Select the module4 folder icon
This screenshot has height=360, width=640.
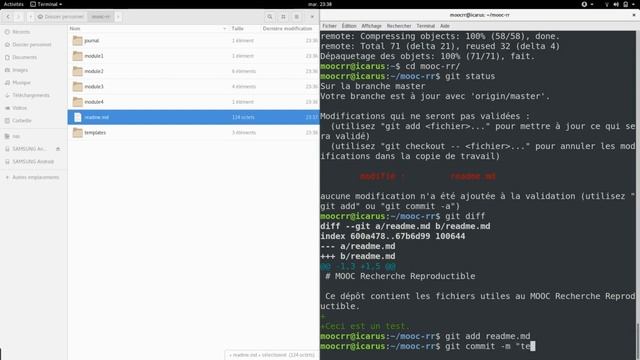[x=78, y=102]
